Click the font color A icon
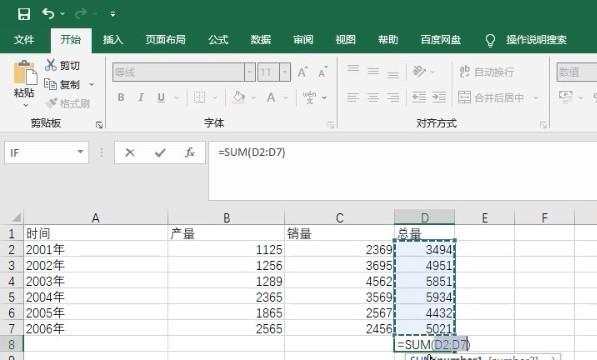597x360 pixels. click(271, 97)
